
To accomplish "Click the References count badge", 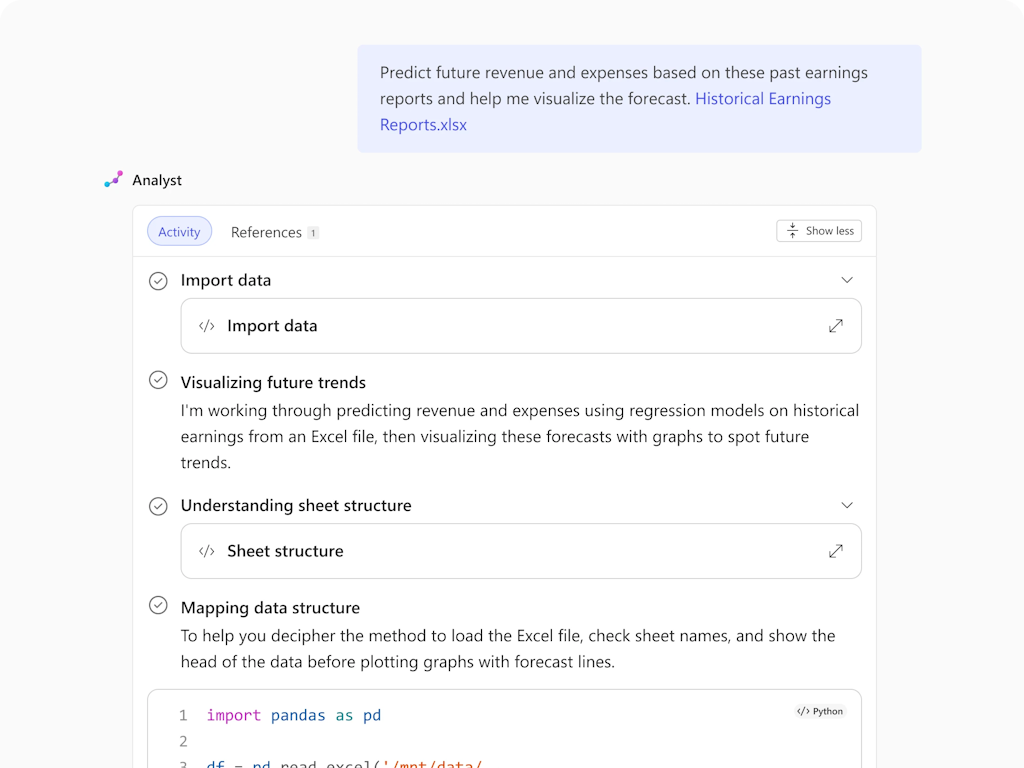I will click(313, 233).
